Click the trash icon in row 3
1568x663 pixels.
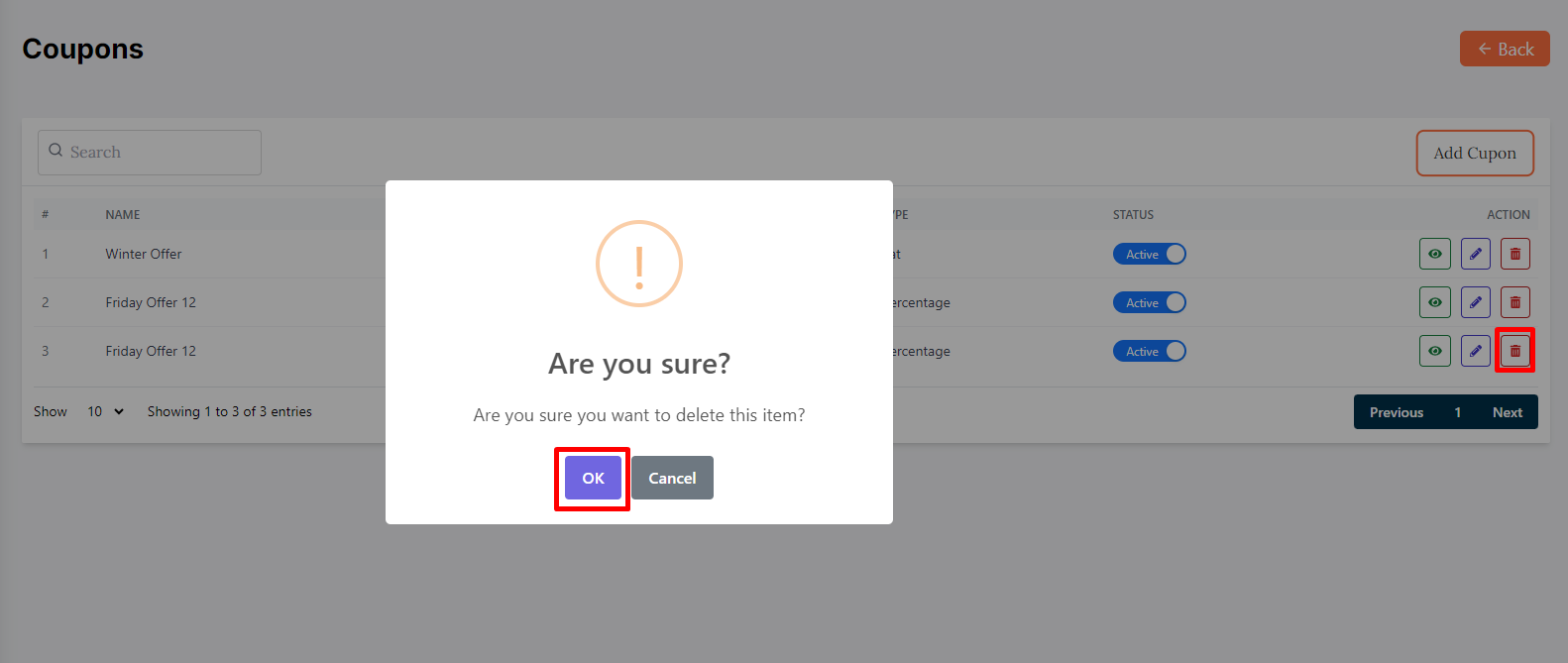pos(1514,351)
